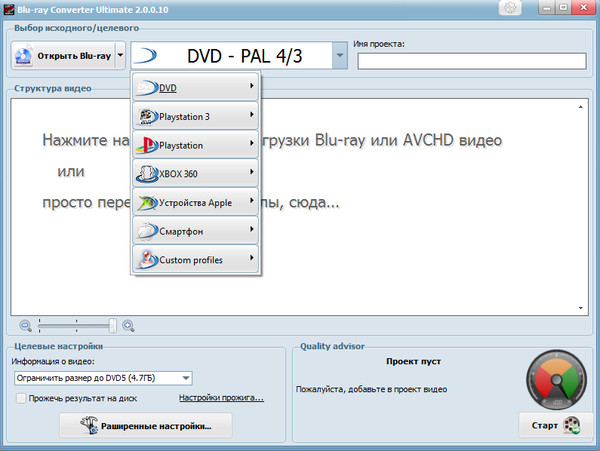Image resolution: width=600 pixels, height=451 pixels.
Task: Click the zoom slider handle
Action: pos(113,325)
